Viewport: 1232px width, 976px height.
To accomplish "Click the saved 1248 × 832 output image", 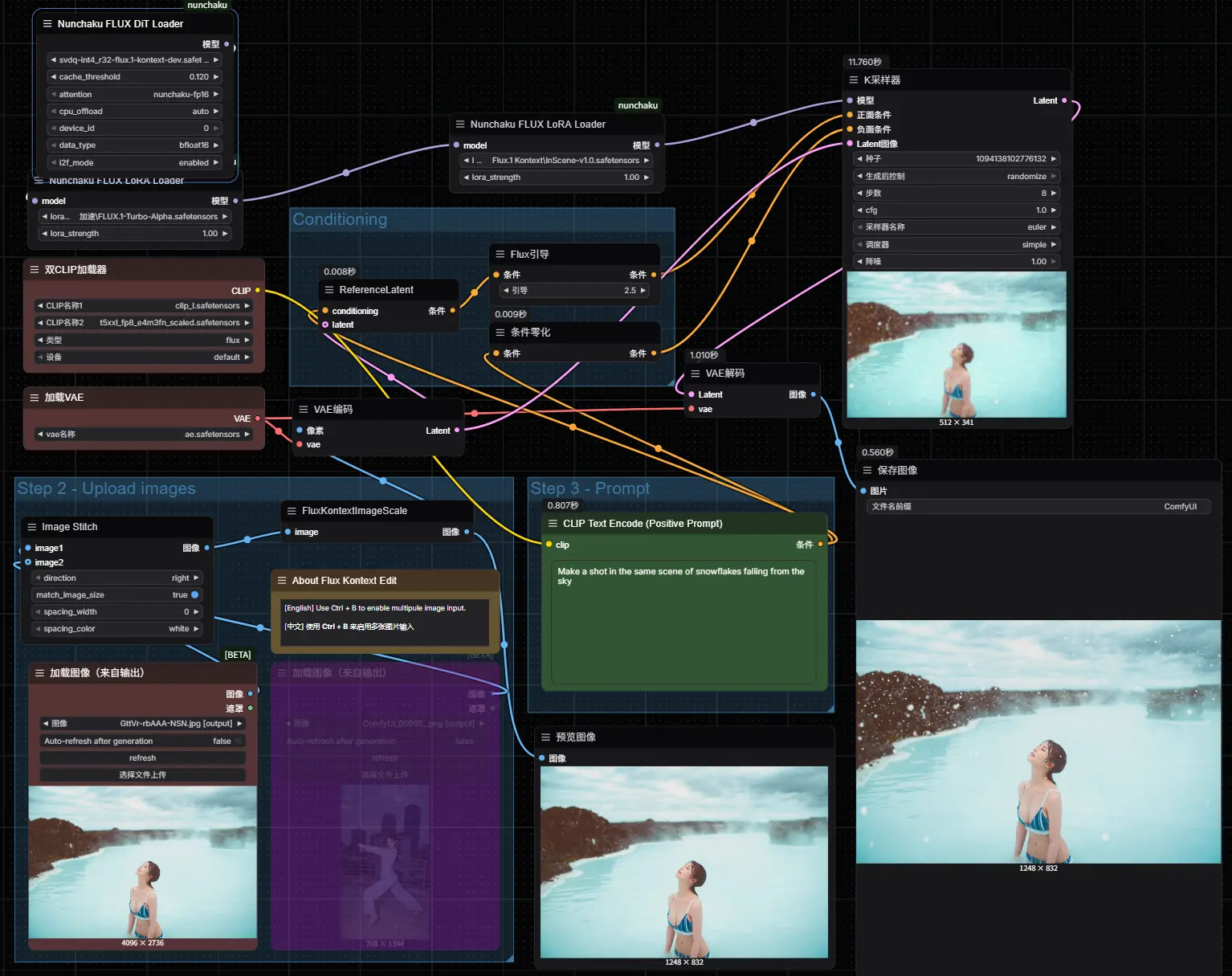I will (x=1038, y=741).
